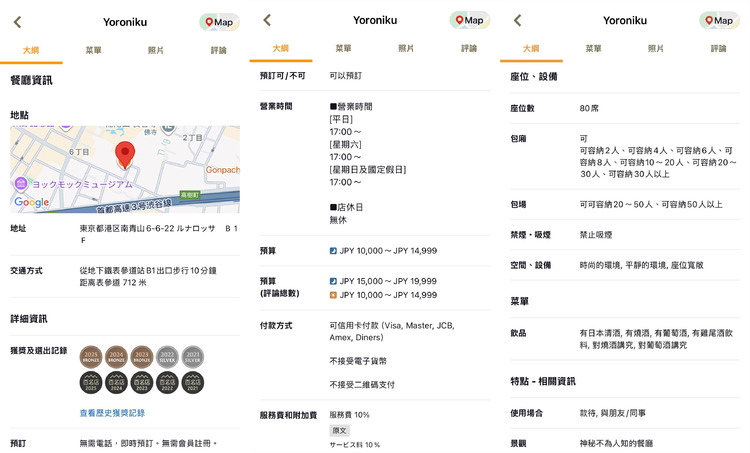
Task: Open Map button on middle screen
Action: click(470, 20)
